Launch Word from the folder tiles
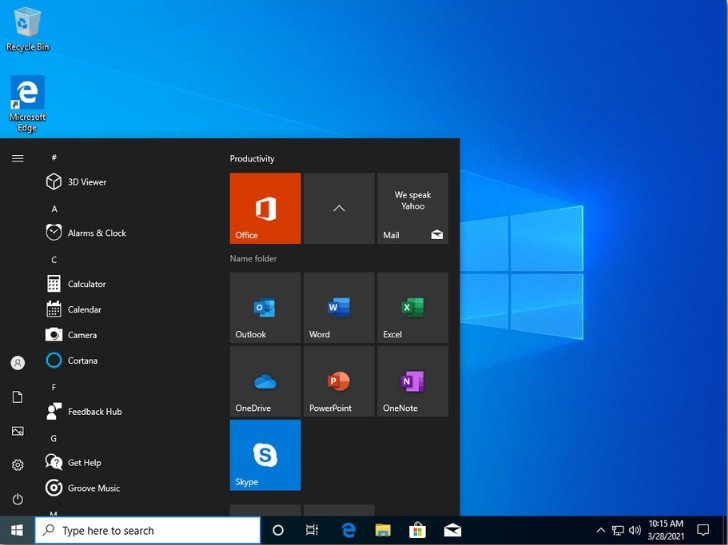 tap(339, 308)
